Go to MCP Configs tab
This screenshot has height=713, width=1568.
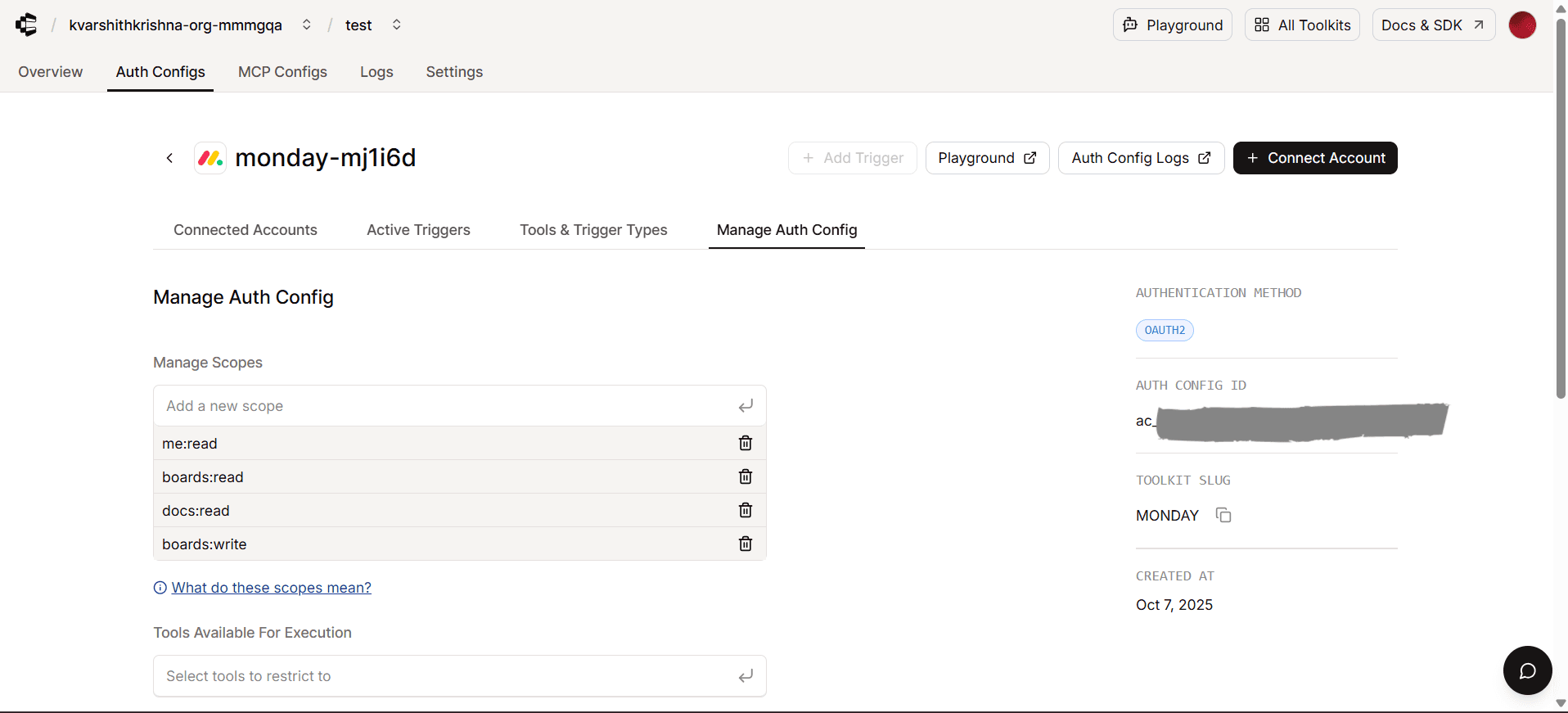click(282, 72)
